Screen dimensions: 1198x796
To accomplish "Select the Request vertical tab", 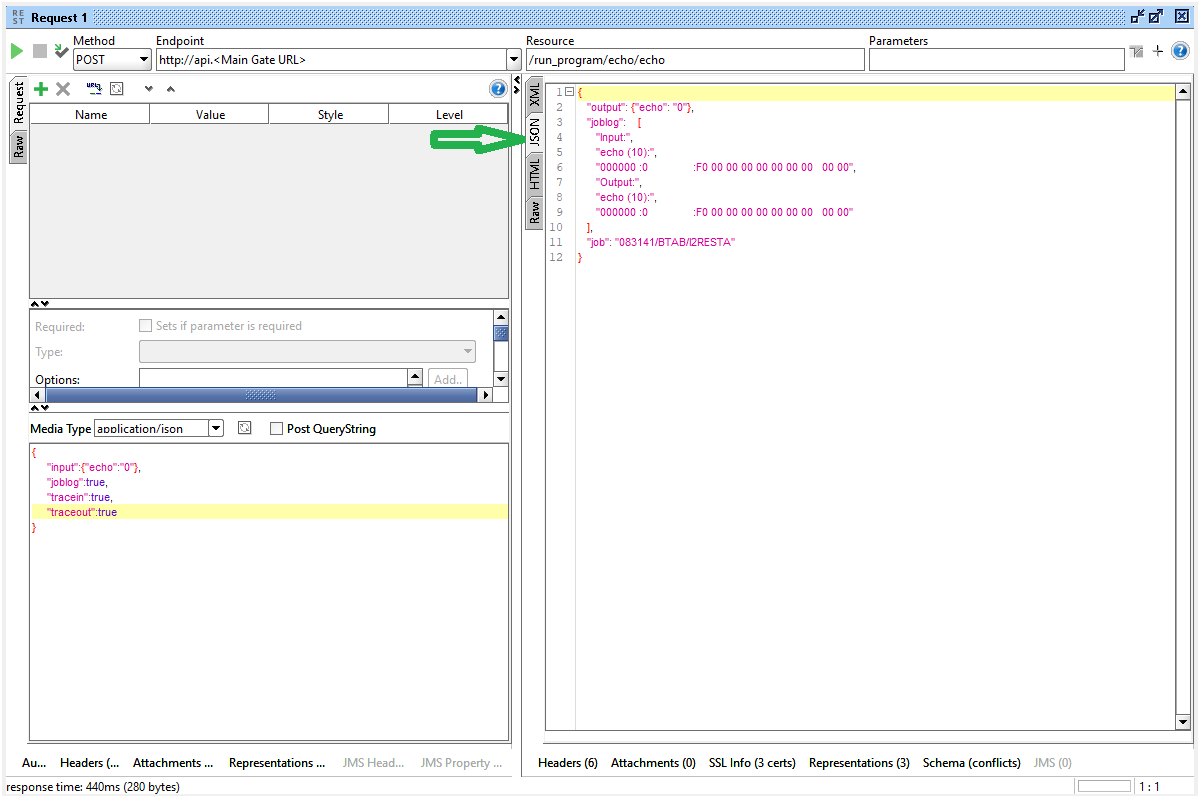I will tap(19, 103).
